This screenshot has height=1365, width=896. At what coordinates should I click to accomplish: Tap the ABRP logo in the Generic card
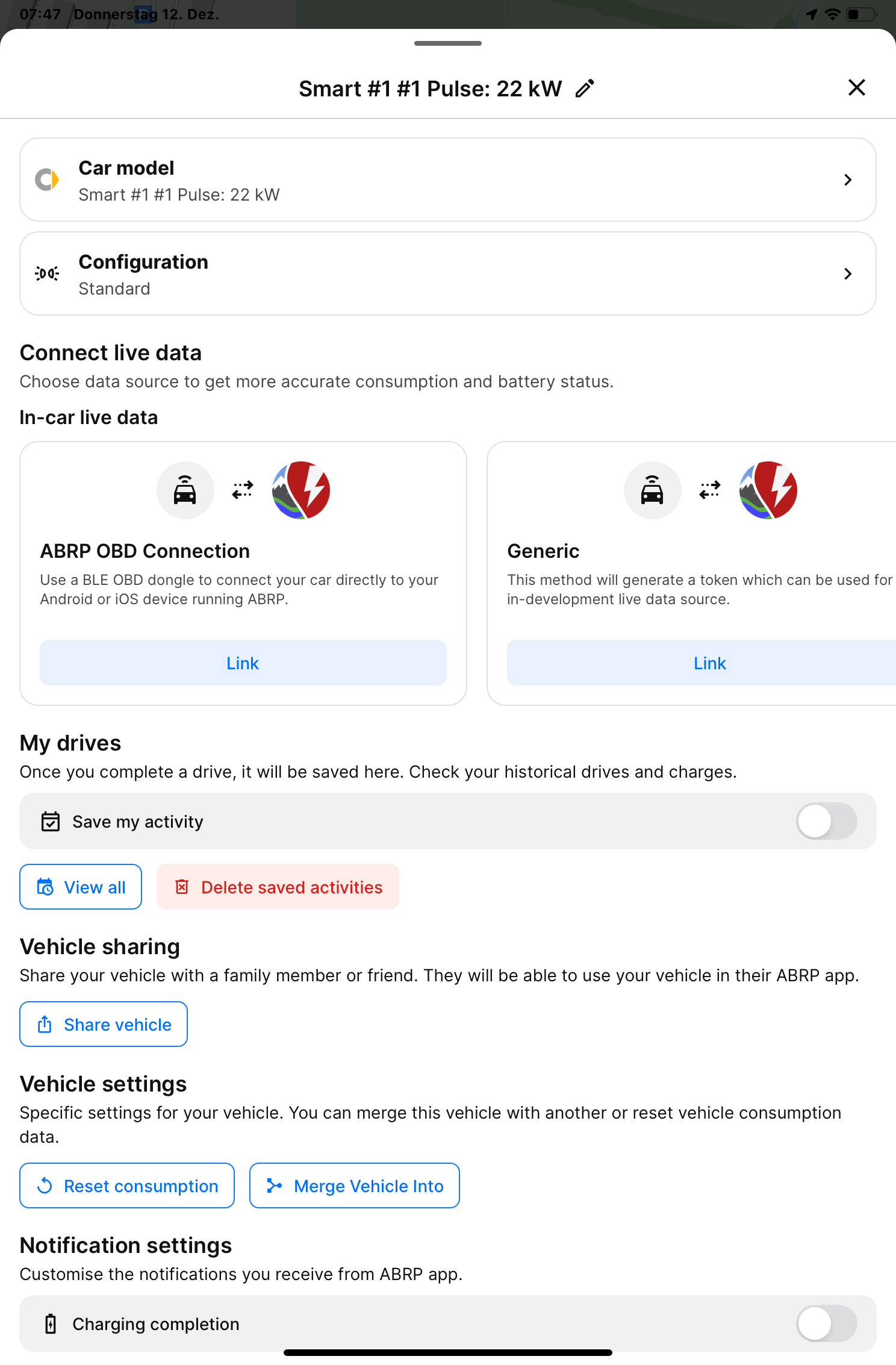tap(768, 490)
